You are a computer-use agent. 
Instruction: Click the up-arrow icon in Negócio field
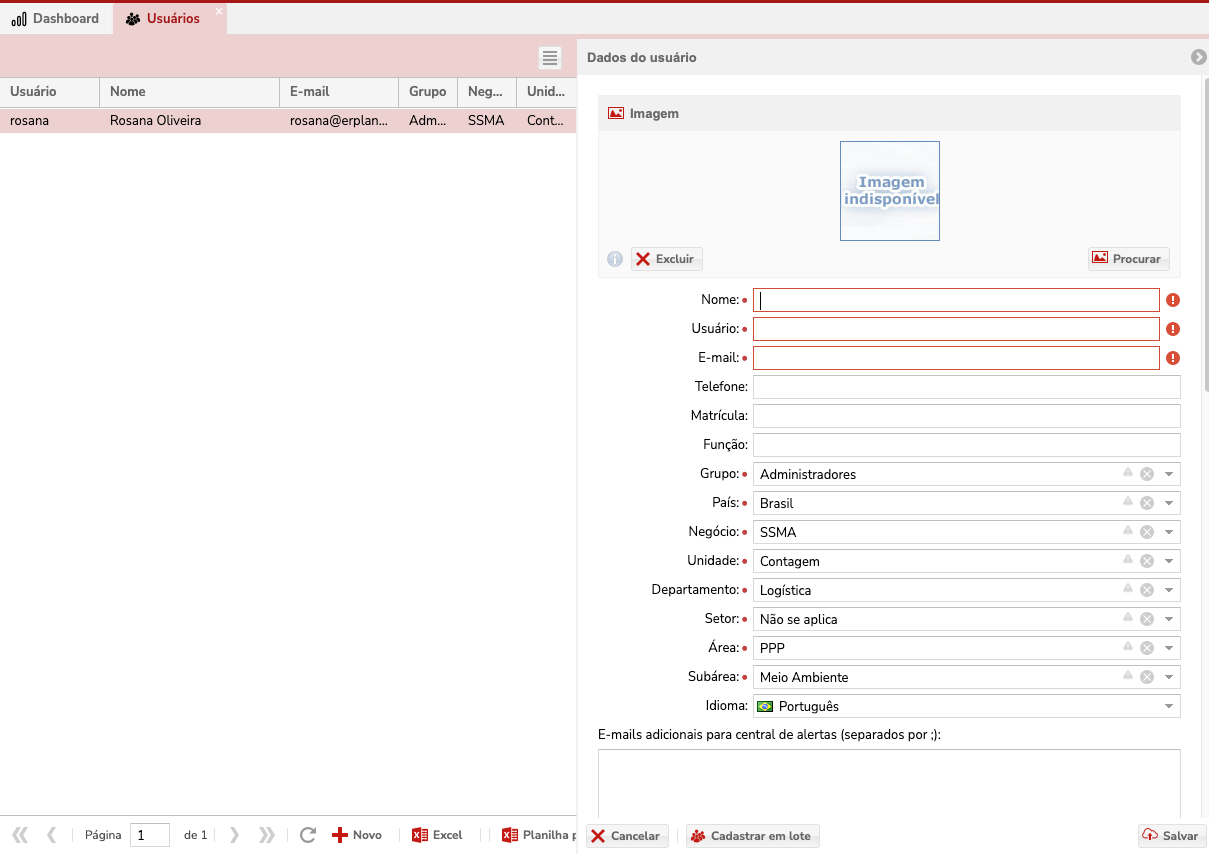[1128, 530]
